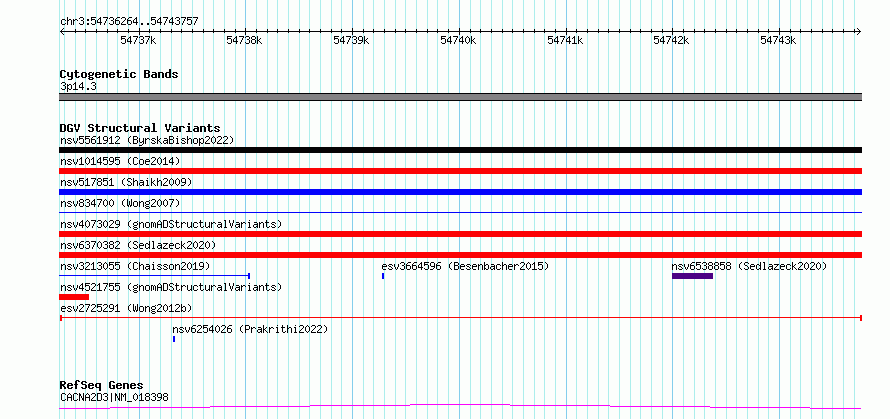Select the thick blue nsv517851 bar

click(460, 192)
